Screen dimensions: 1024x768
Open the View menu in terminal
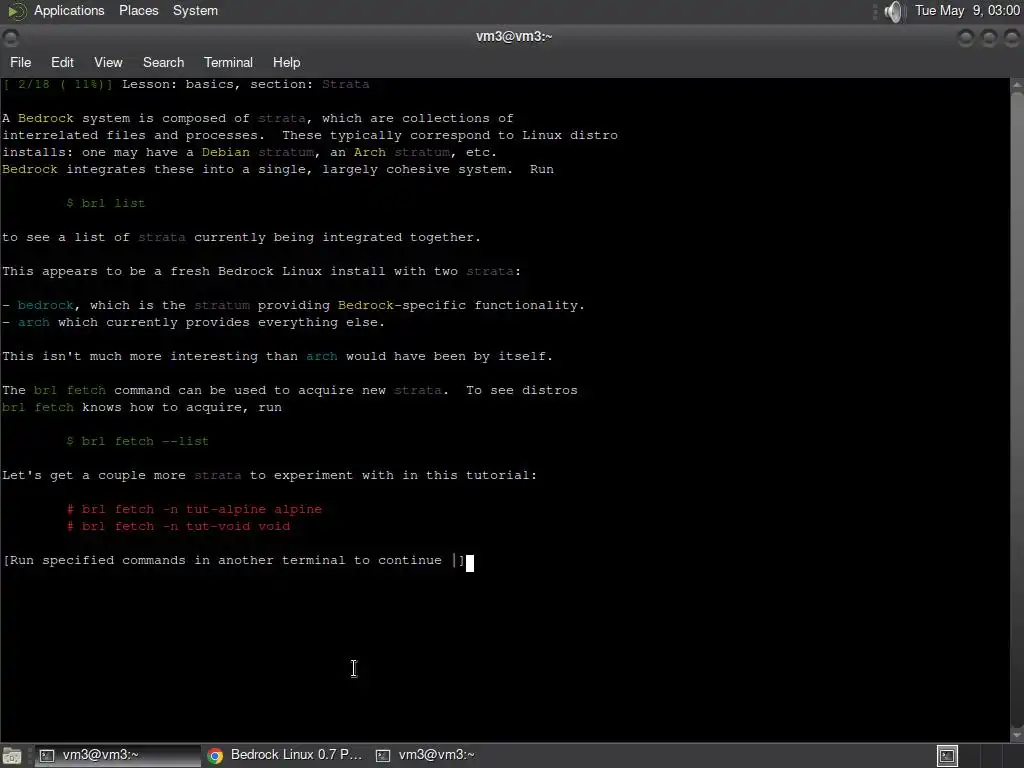pos(108,62)
